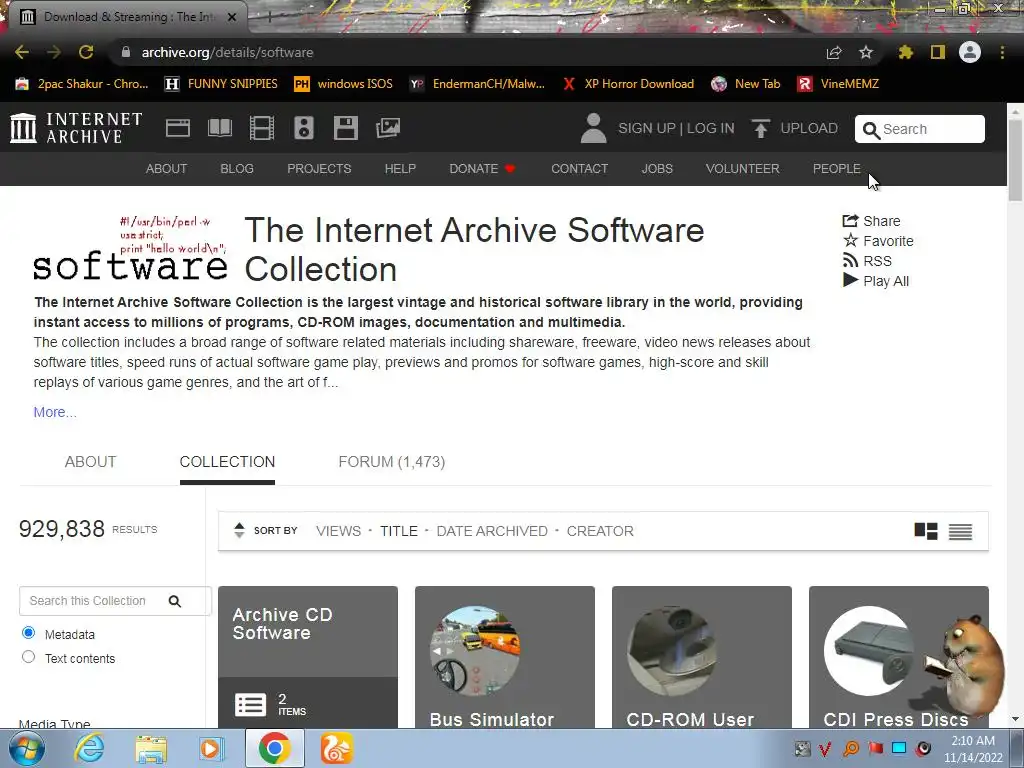Open Windows Start button
Screen dimensions: 1024x768
[x=26, y=748]
